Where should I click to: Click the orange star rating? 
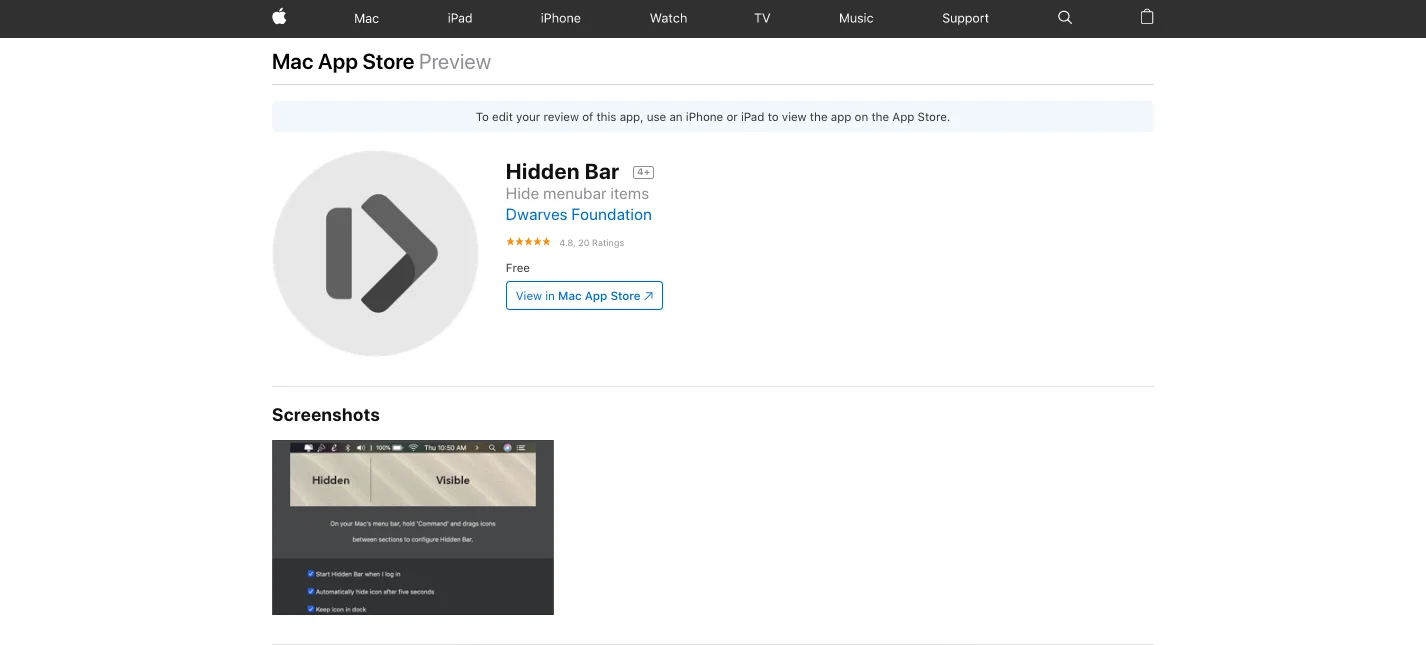pos(528,242)
